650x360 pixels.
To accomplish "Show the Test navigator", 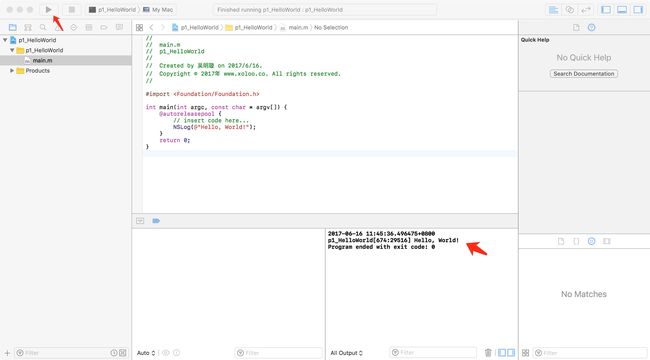I will pos(73,27).
